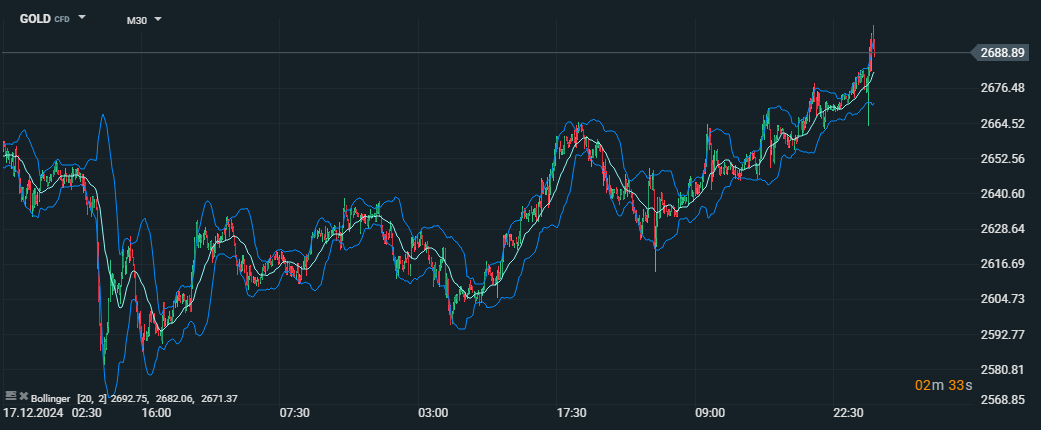Click the current price tag 2688.89
Screen dimensions: 1041x430
[1004, 52]
